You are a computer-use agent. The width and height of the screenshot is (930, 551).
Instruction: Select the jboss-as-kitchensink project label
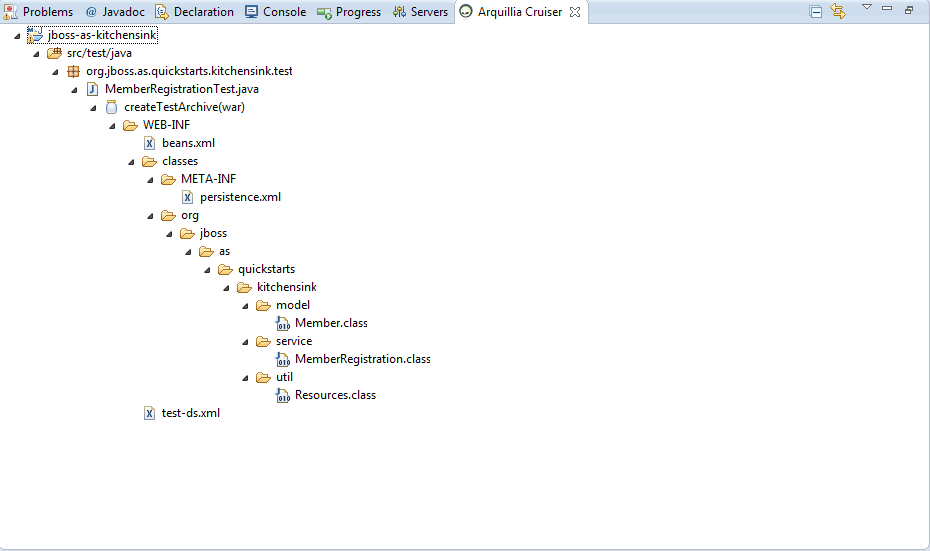tap(102, 35)
